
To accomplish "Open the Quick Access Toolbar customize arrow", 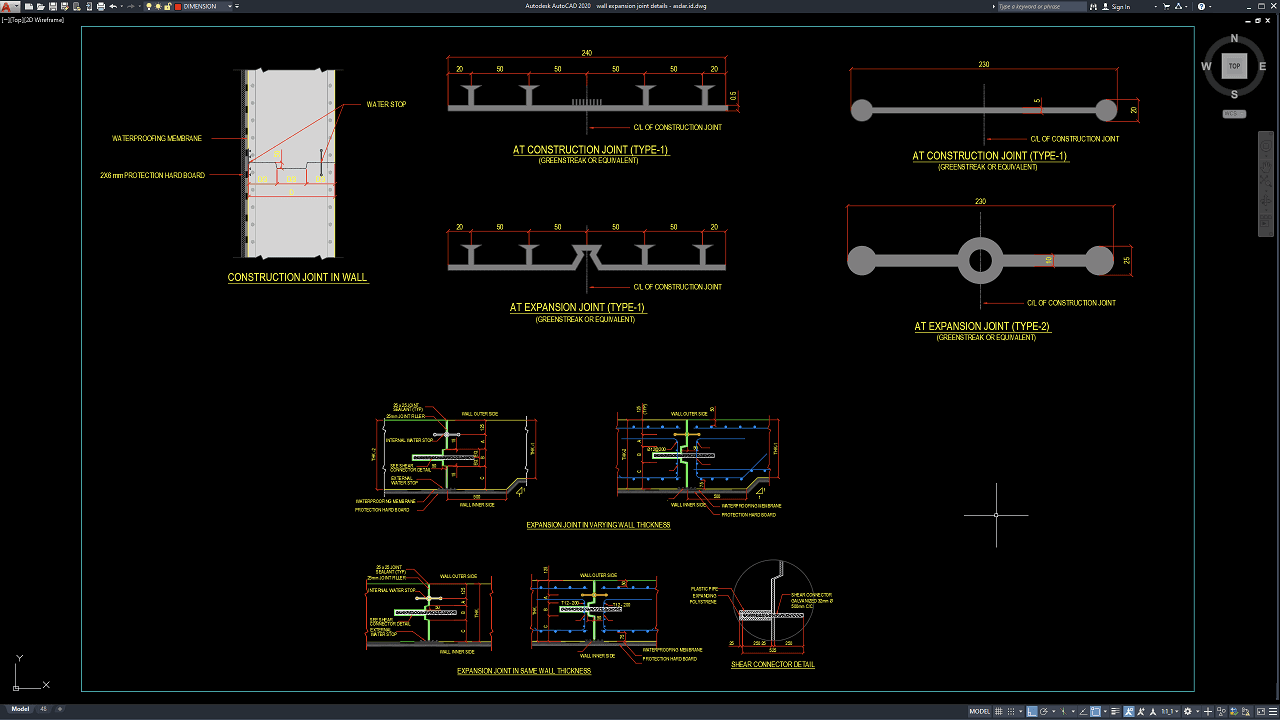I will coord(237,7).
